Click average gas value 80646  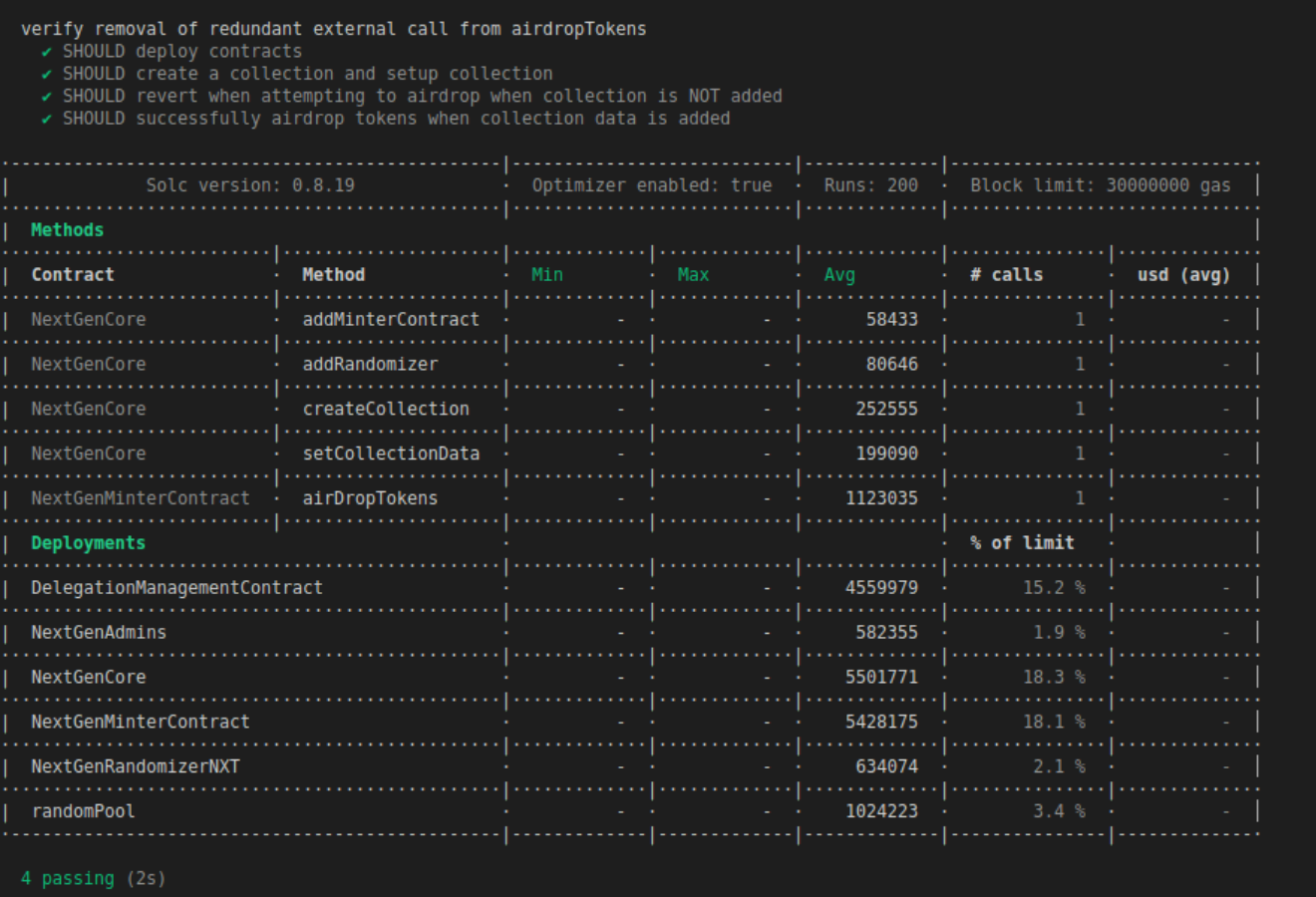click(892, 365)
